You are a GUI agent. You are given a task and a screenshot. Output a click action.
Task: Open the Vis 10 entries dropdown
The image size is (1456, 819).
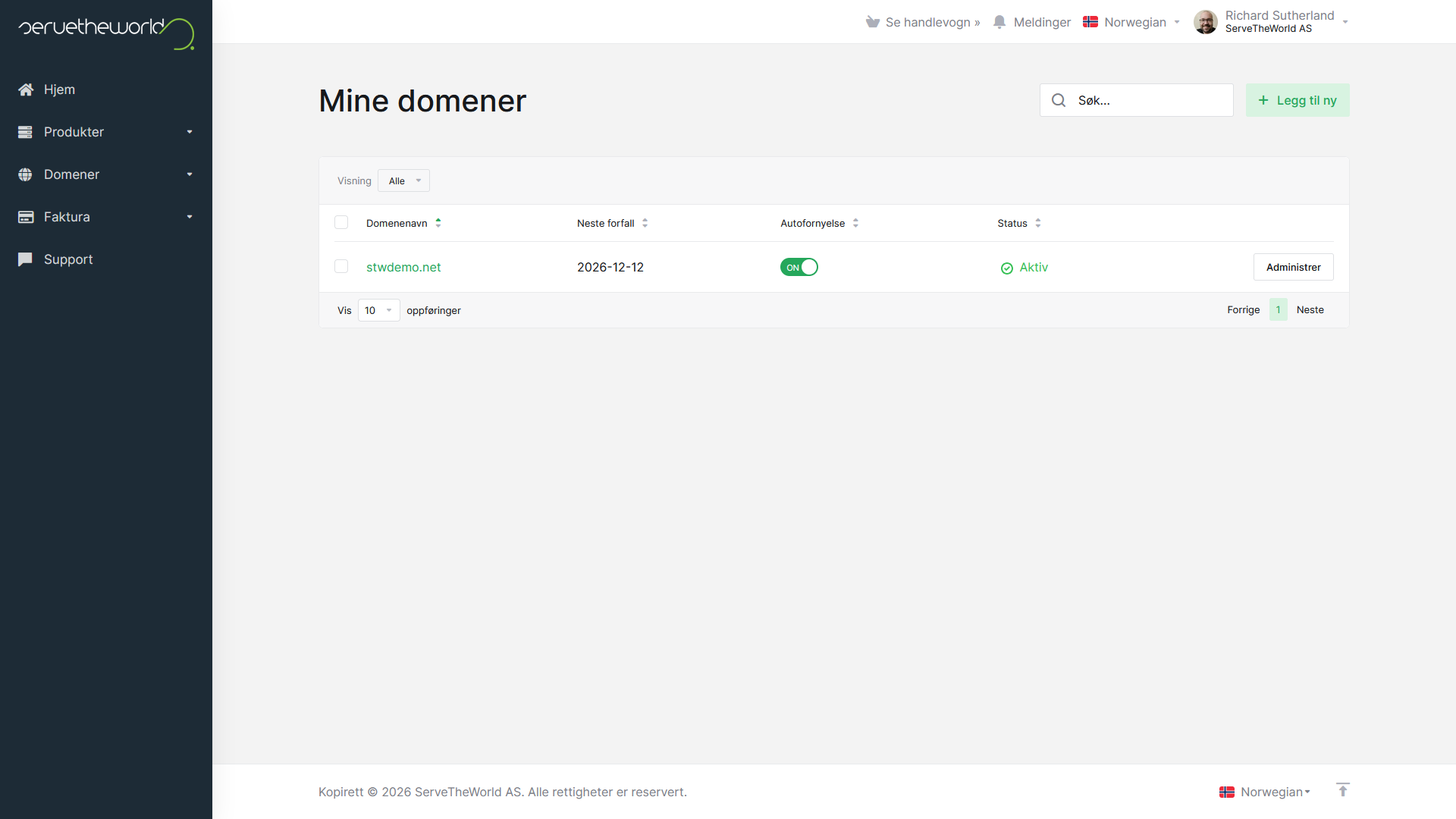[378, 310]
